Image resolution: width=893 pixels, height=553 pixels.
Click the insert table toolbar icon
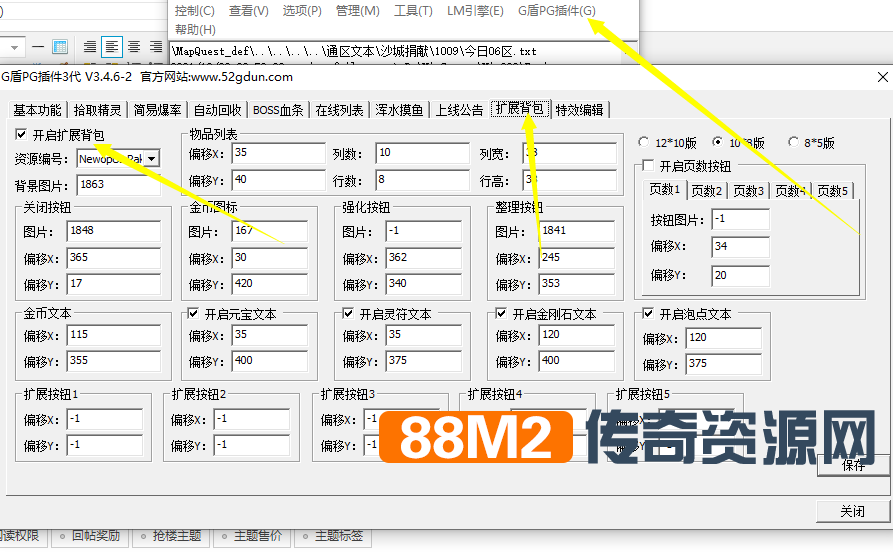pyautogui.click(x=60, y=47)
